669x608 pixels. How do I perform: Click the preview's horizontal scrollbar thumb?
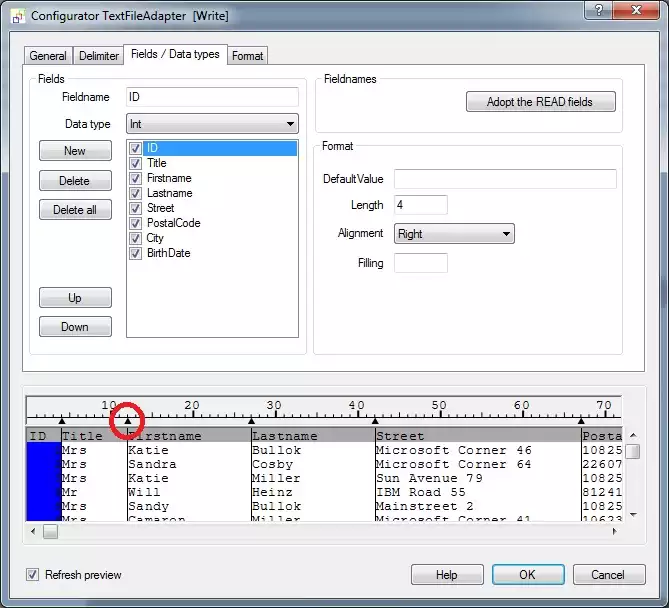(50, 531)
